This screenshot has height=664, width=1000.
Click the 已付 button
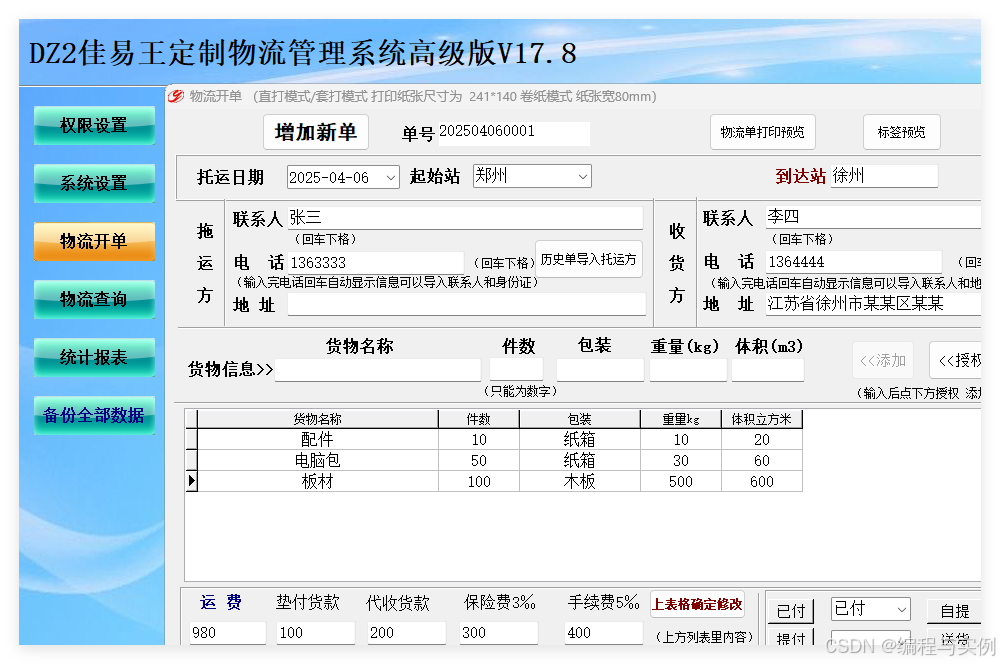pos(791,611)
